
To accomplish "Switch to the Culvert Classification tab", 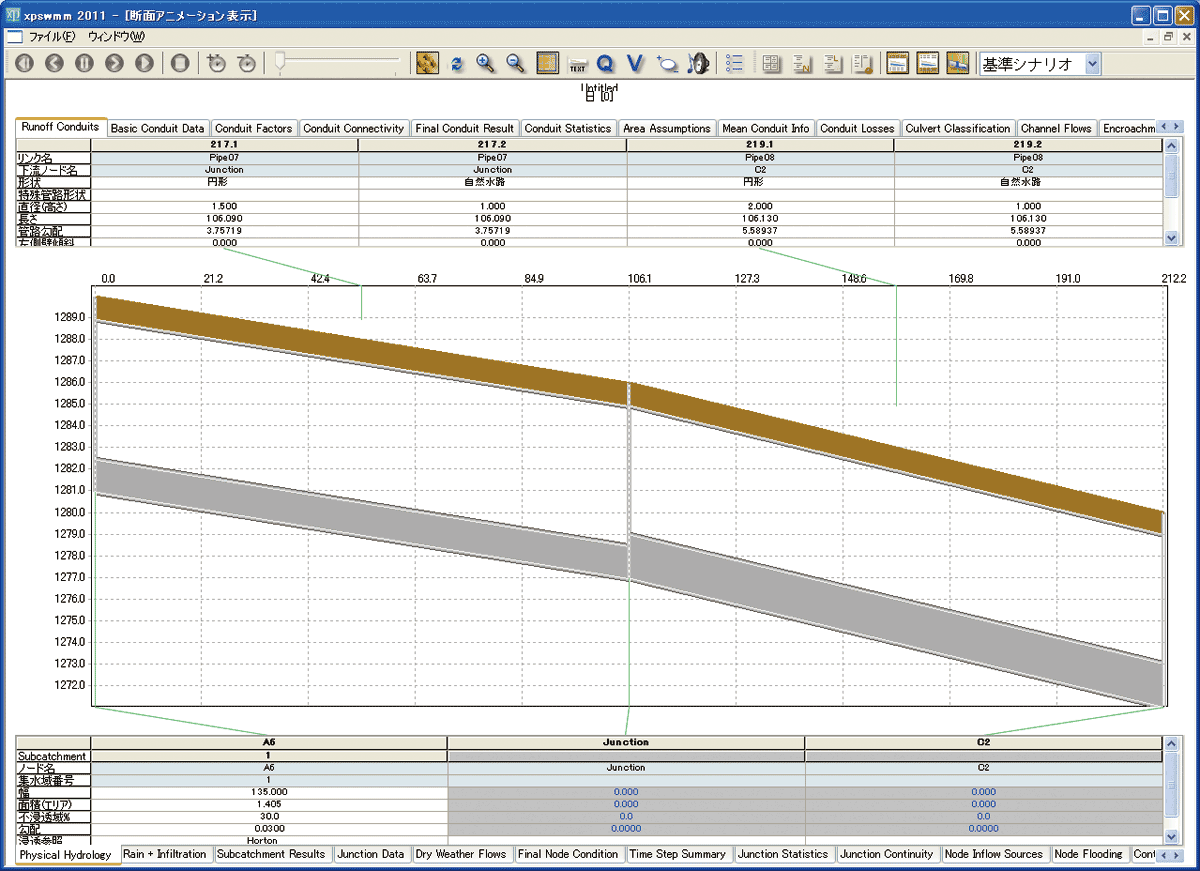I will 958,128.
